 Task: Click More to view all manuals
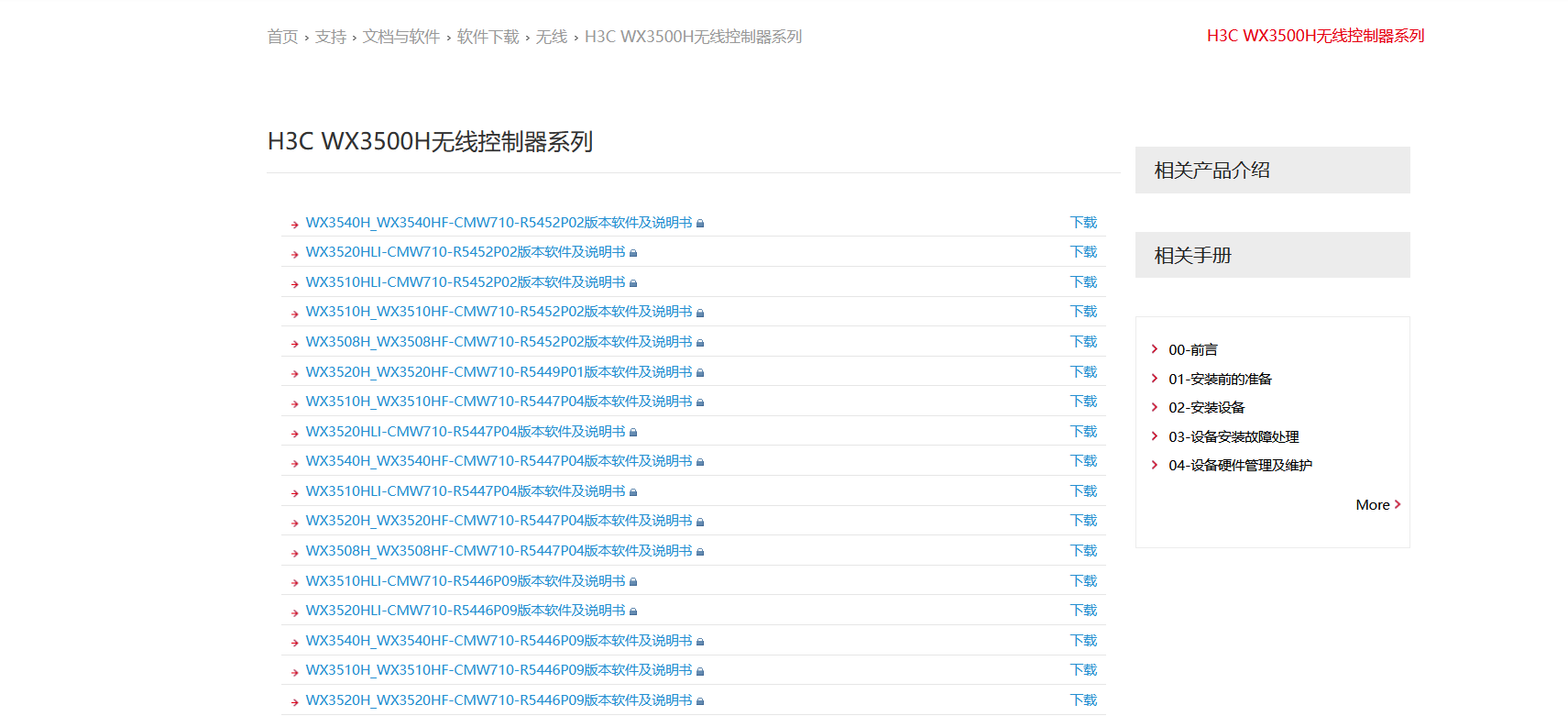click(x=1377, y=504)
